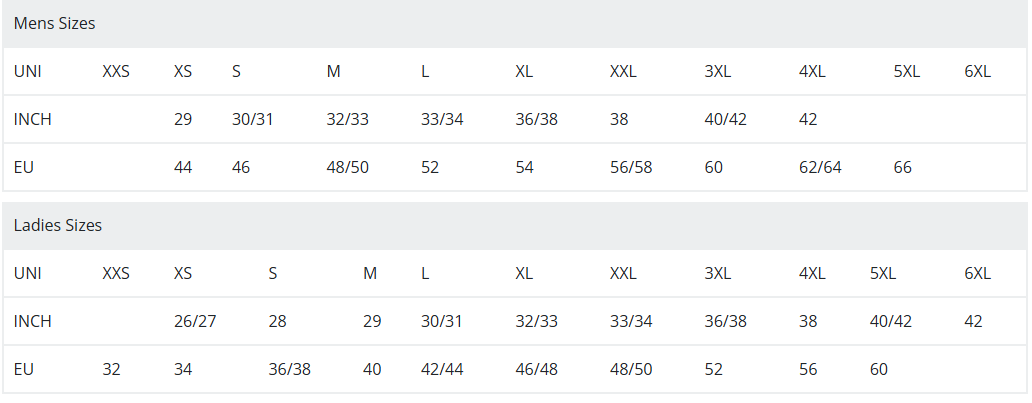Select the EU row label in Ladies table
Viewport: 1032px width, 403px height.
pyautogui.click(x=24, y=369)
